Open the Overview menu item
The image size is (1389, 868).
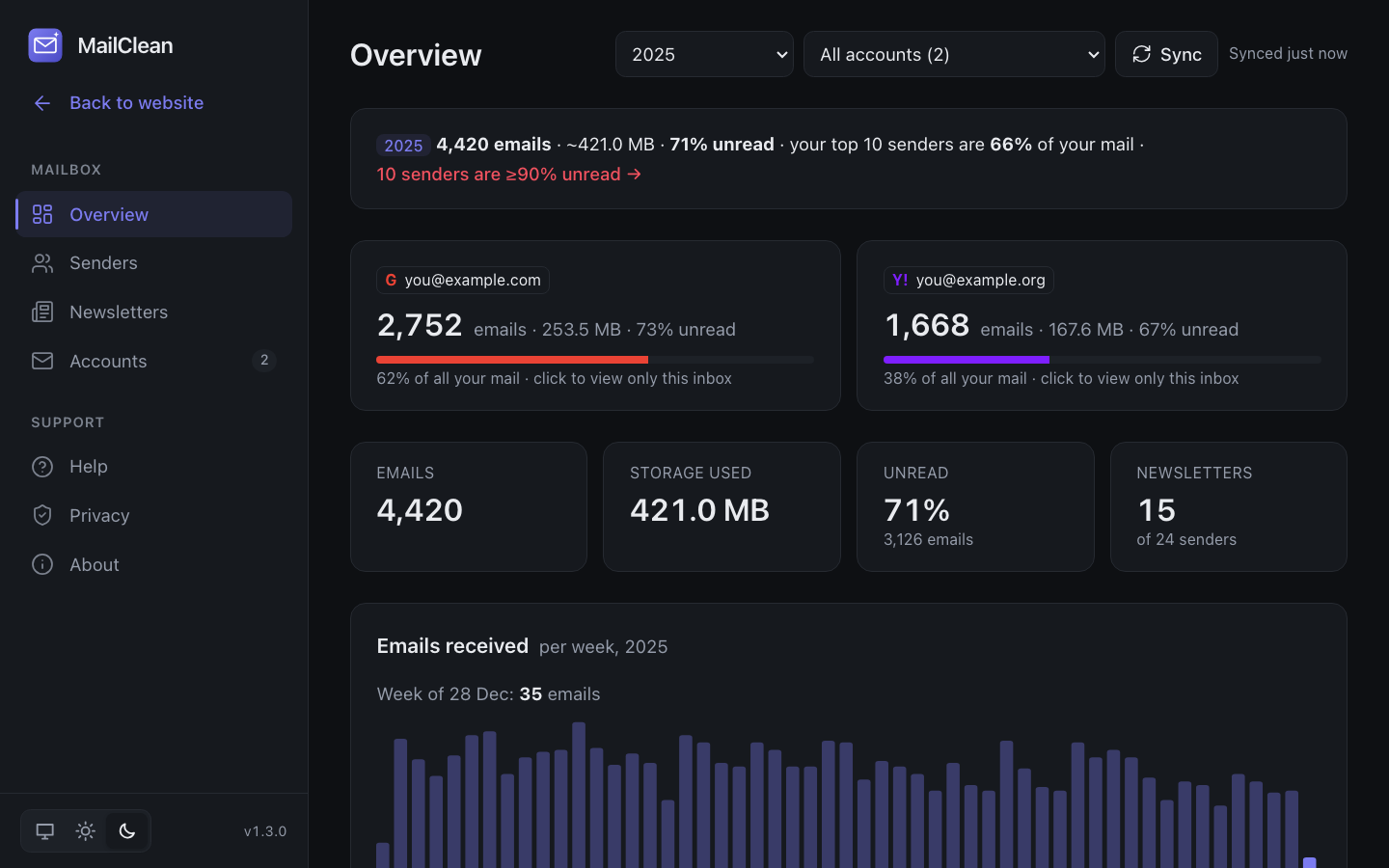pyautogui.click(x=154, y=214)
